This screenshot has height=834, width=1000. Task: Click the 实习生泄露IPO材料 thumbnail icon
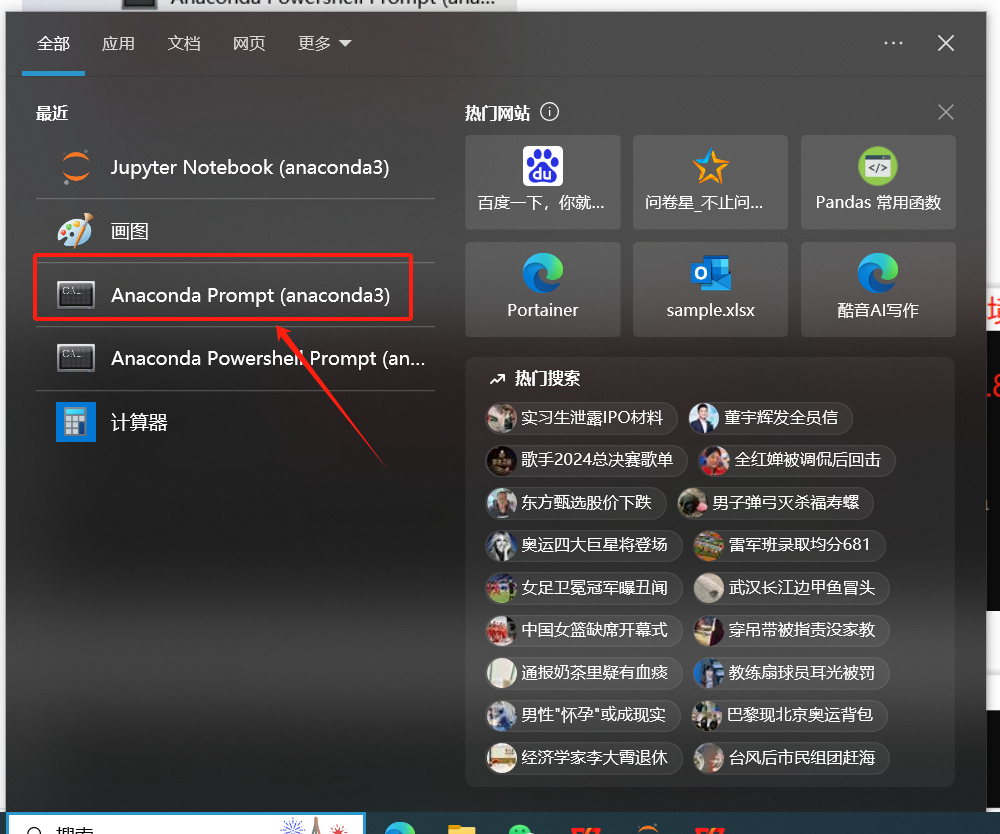(501, 418)
